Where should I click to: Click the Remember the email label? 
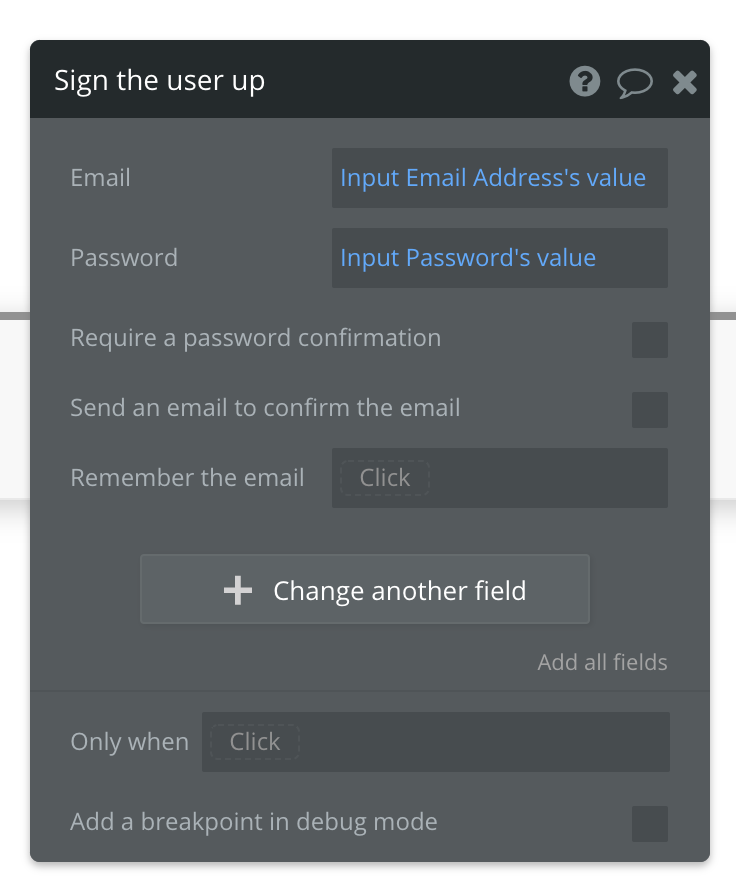[187, 478]
